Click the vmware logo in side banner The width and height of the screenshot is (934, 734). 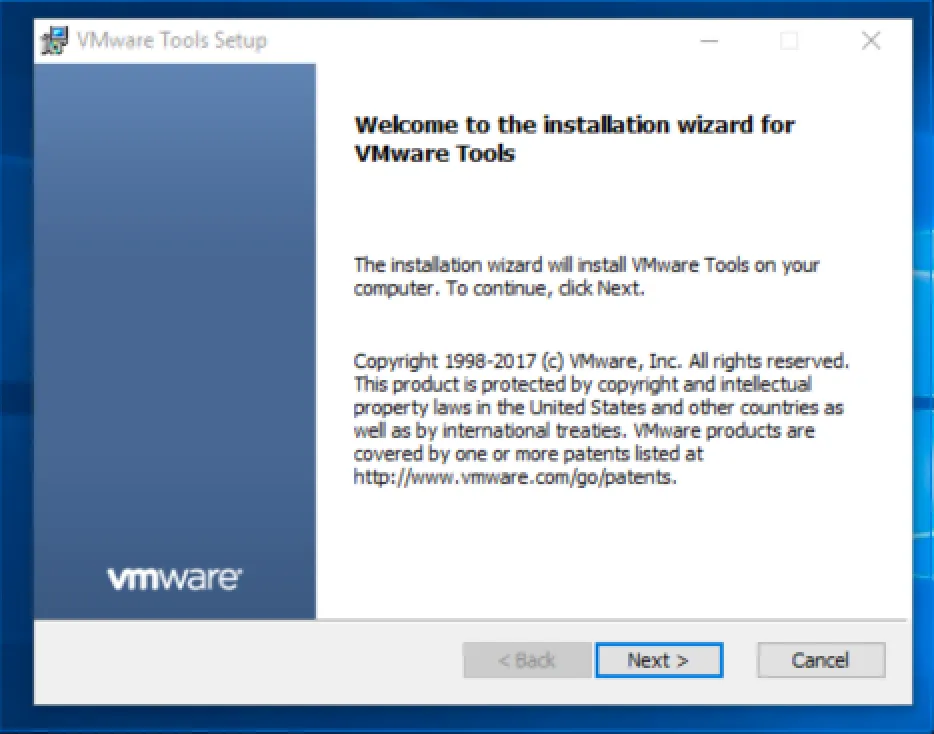[175, 579]
